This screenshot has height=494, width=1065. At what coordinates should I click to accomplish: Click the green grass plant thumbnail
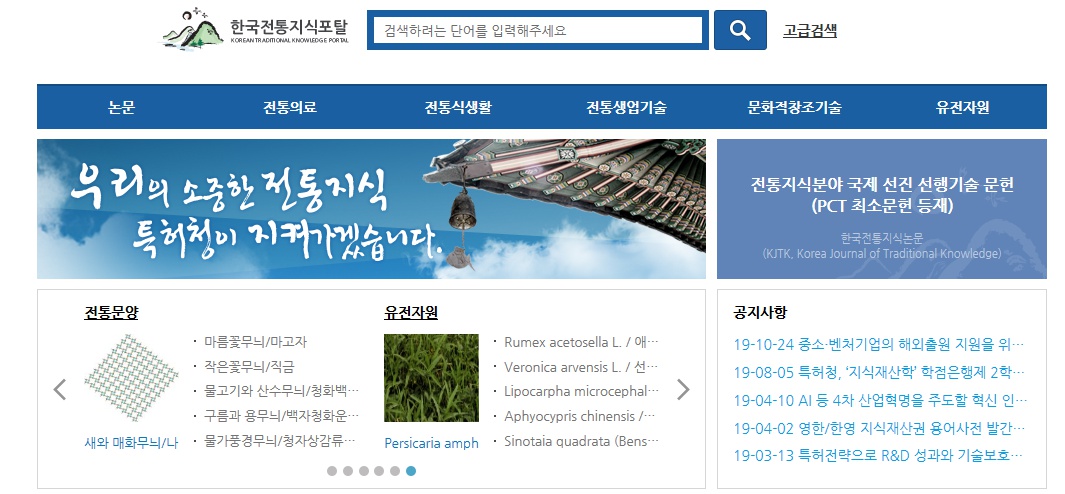click(431, 378)
